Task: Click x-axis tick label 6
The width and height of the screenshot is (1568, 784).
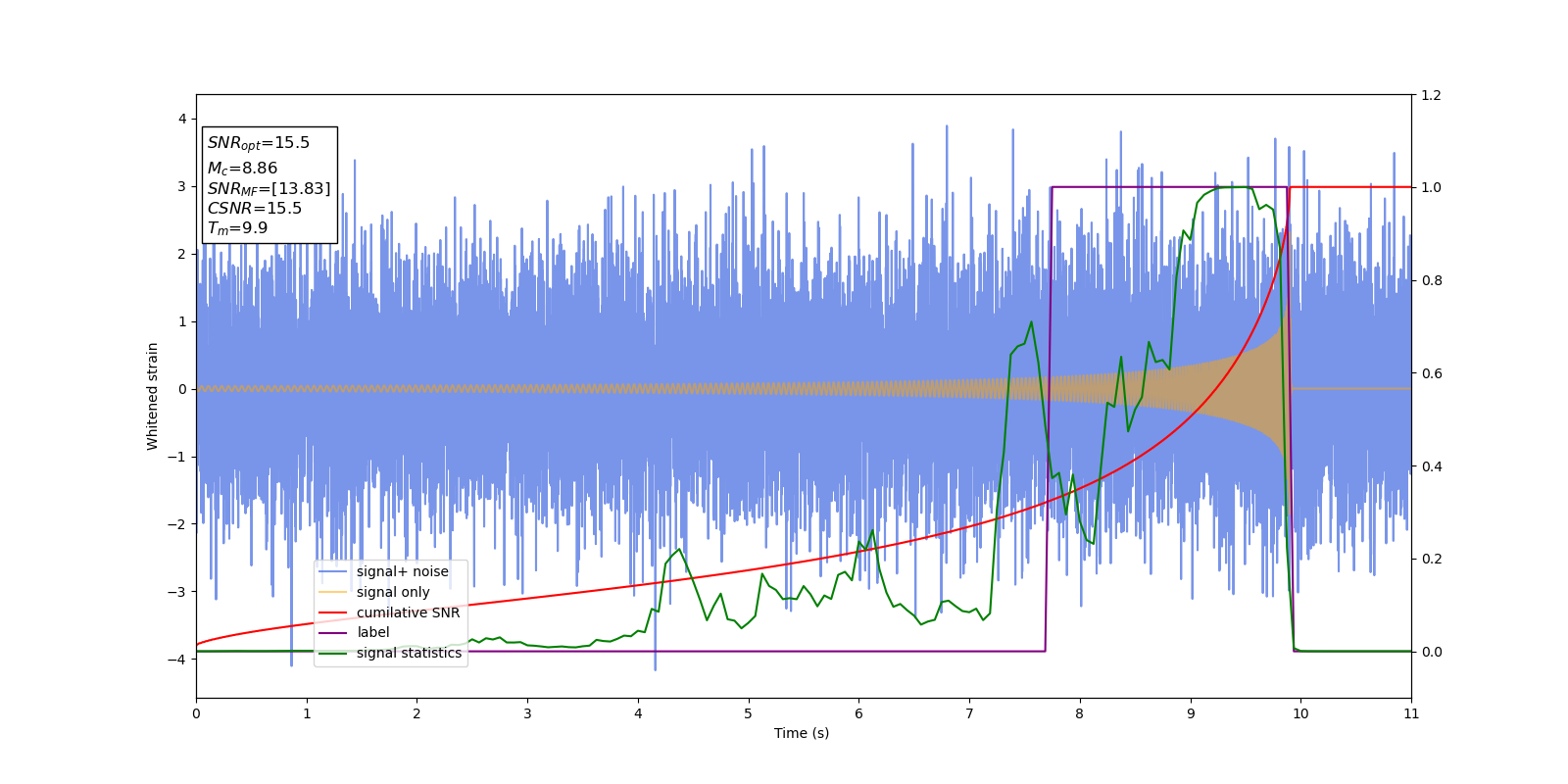Action: [858, 713]
